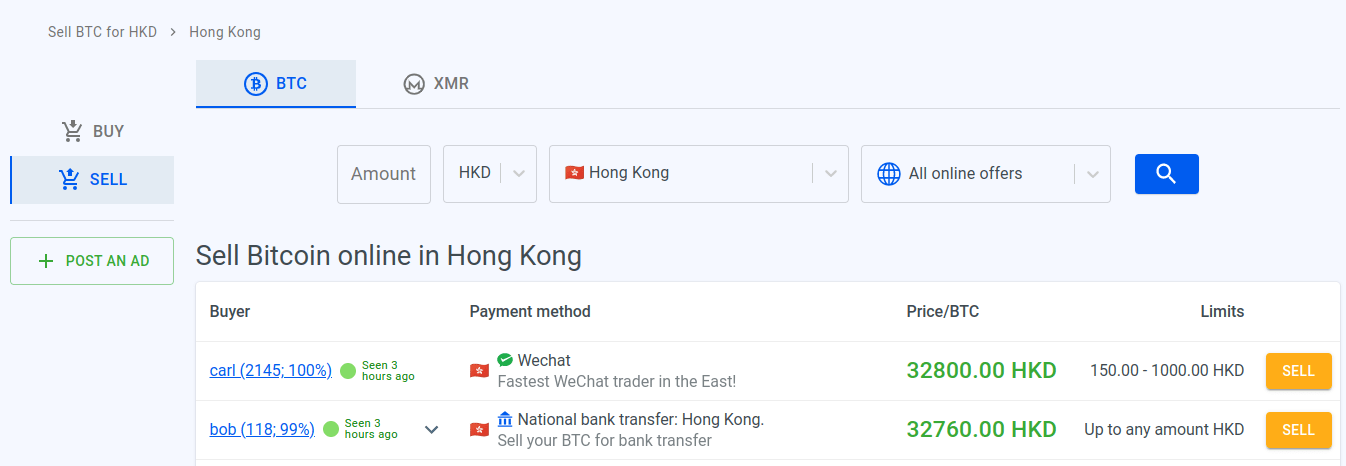The height and width of the screenshot is (466, 1346).
Task: Click National bank transfer: Hong Kong text
Action: [641, 420]
